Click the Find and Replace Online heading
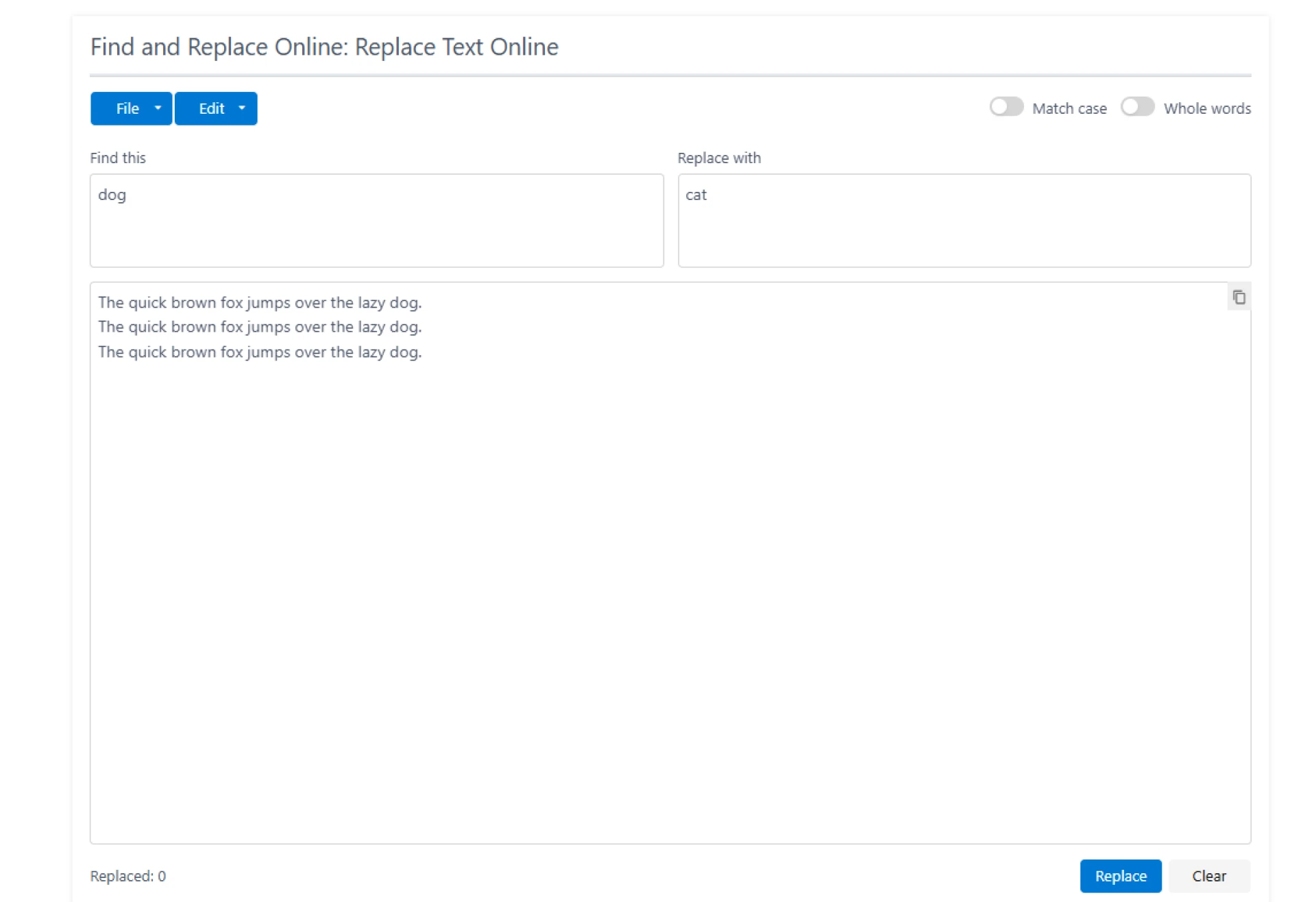 pos(324,47)
